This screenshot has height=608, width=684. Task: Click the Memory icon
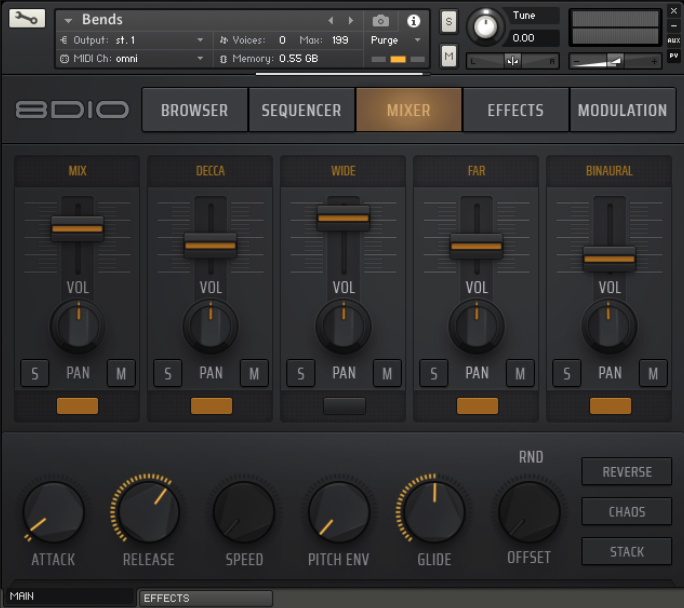click(223, 59)
